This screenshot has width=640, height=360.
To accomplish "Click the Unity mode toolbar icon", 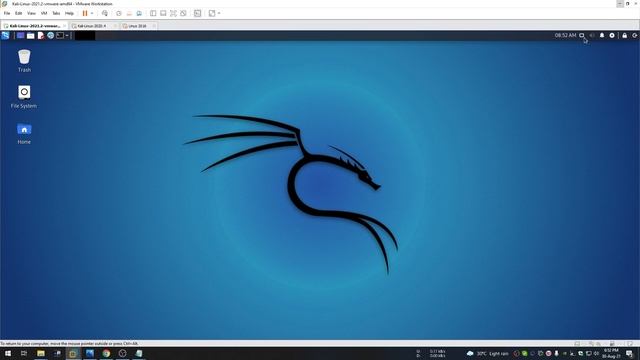I will click(183, 13).
